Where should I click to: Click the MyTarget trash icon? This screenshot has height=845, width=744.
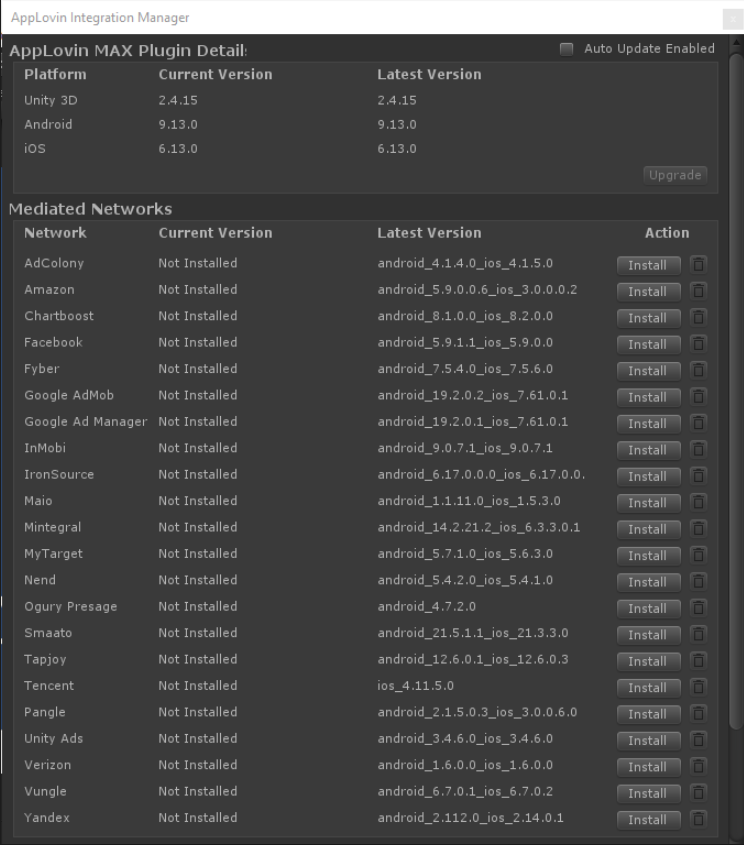coord(698,555)
